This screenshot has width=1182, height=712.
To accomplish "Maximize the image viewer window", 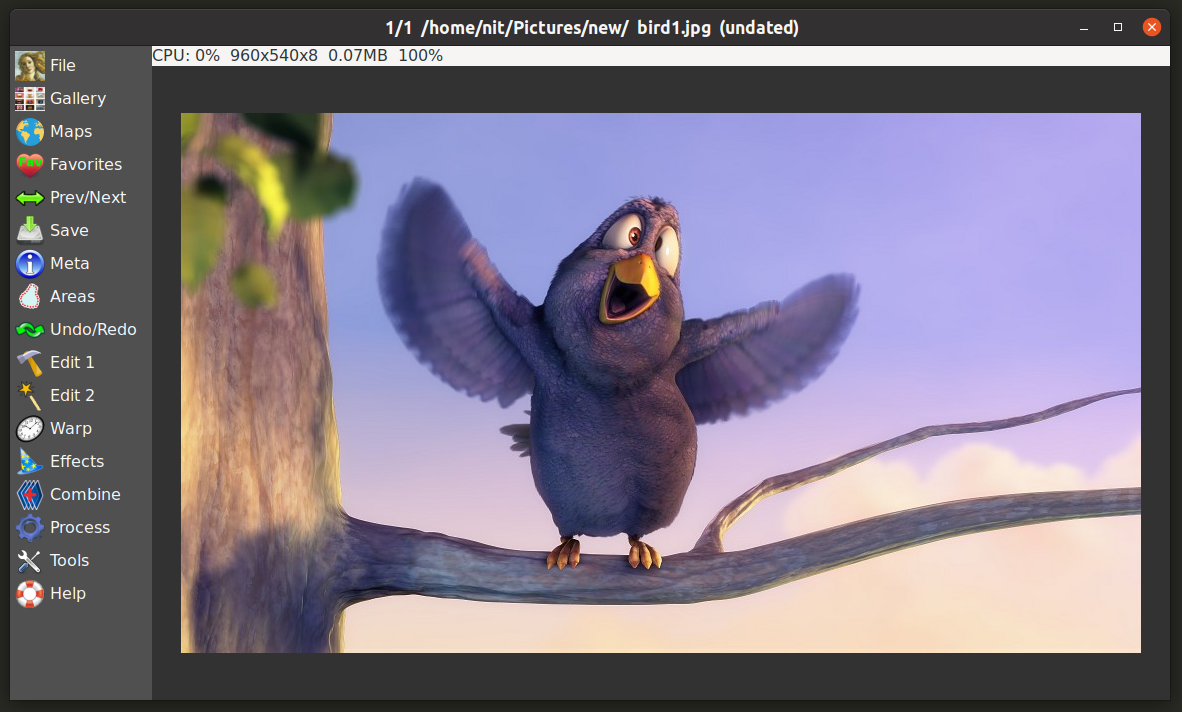I will 1118,27.
